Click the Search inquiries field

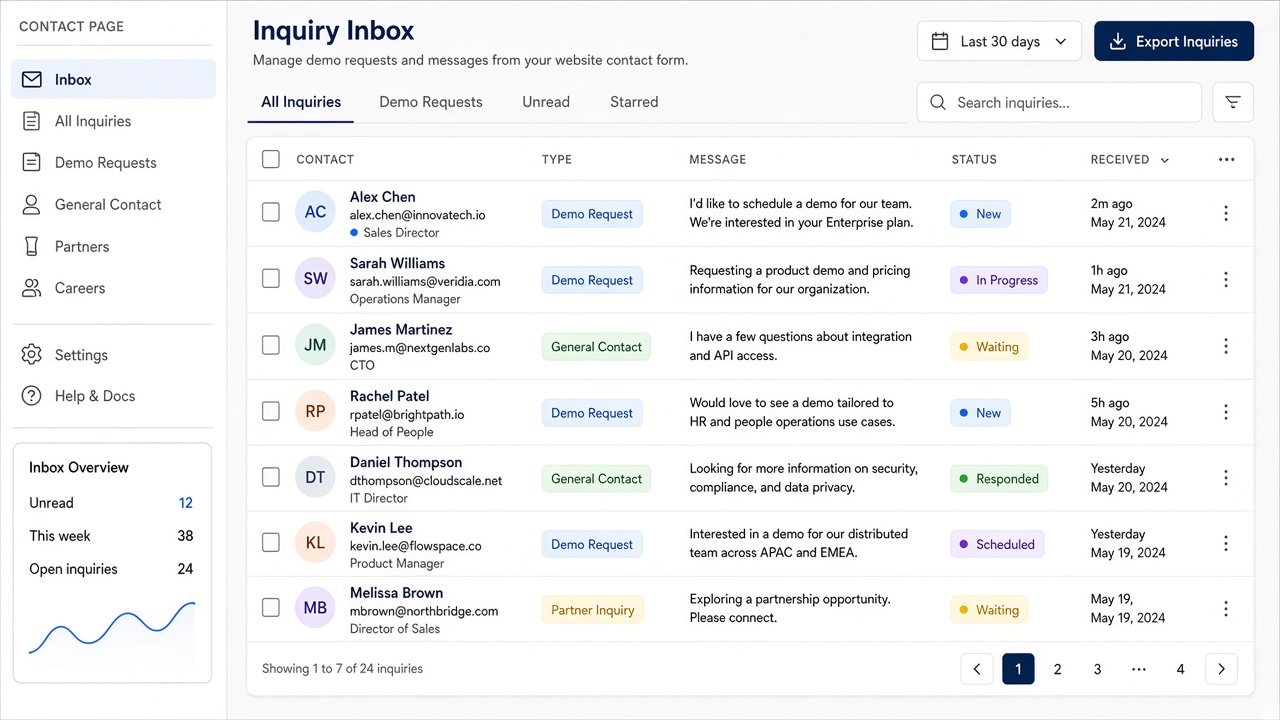1059,102
